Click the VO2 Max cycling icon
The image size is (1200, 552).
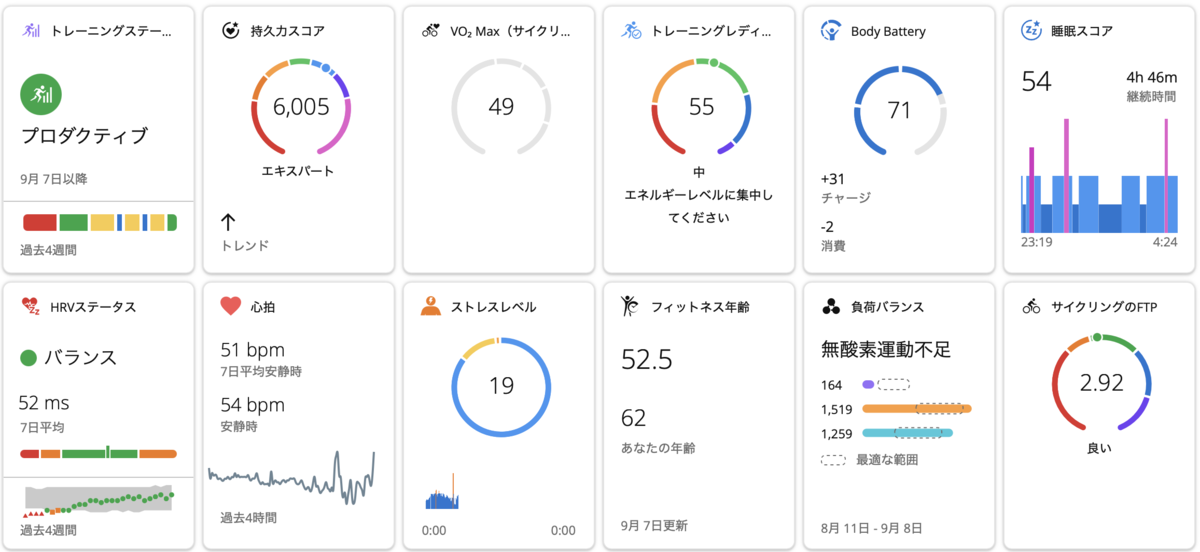(431, 31)
